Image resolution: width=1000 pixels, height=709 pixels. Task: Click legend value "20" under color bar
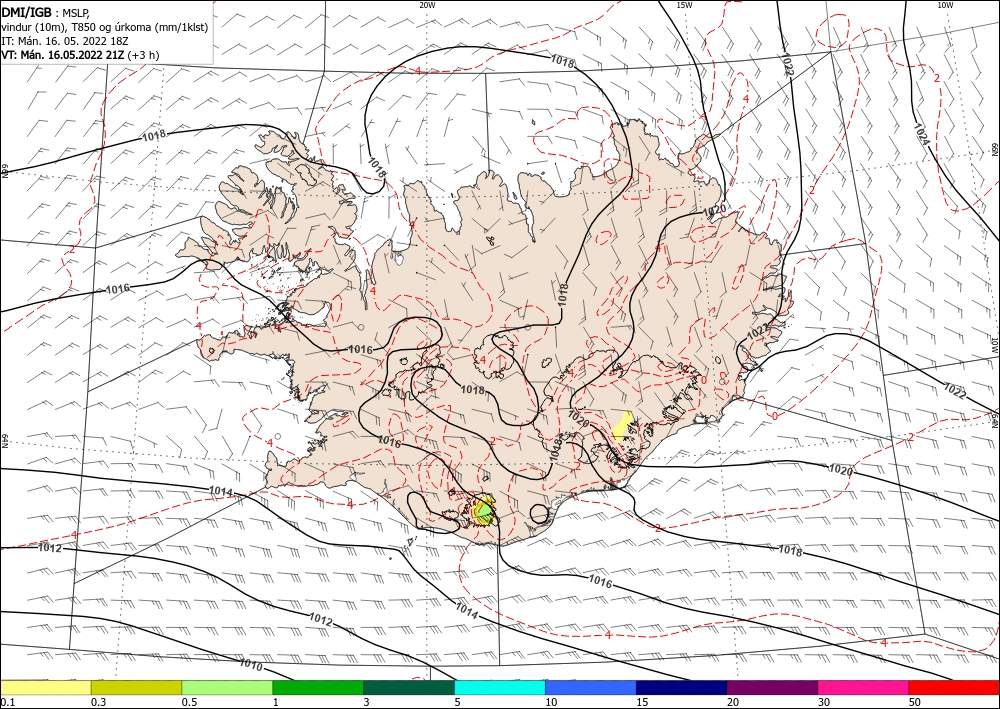tap(733, 702)
